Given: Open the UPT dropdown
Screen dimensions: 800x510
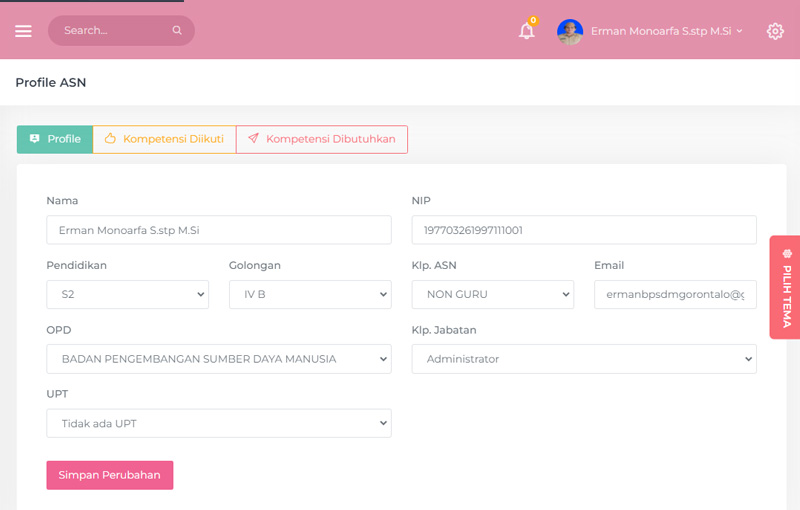Looking at the screenshot, I should [218, 423].
